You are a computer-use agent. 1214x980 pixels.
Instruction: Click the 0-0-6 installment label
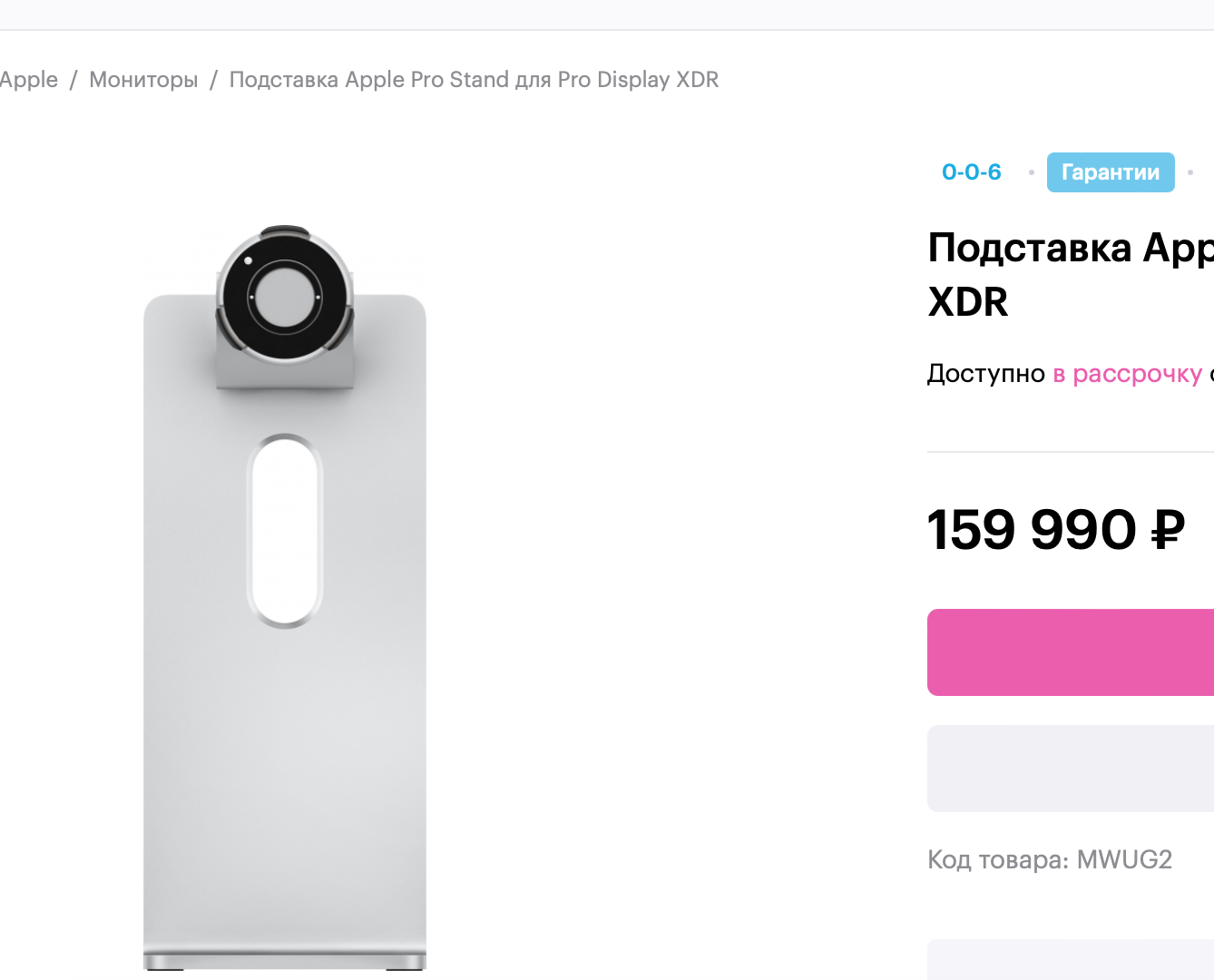pyautogui.click(x=971, y=172)
